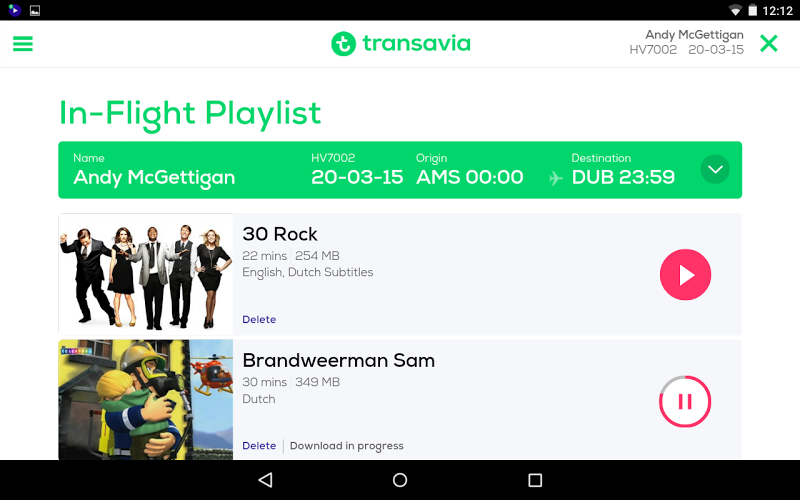Delete Brandweerman Sam from playlist

[x=259, y=446]
